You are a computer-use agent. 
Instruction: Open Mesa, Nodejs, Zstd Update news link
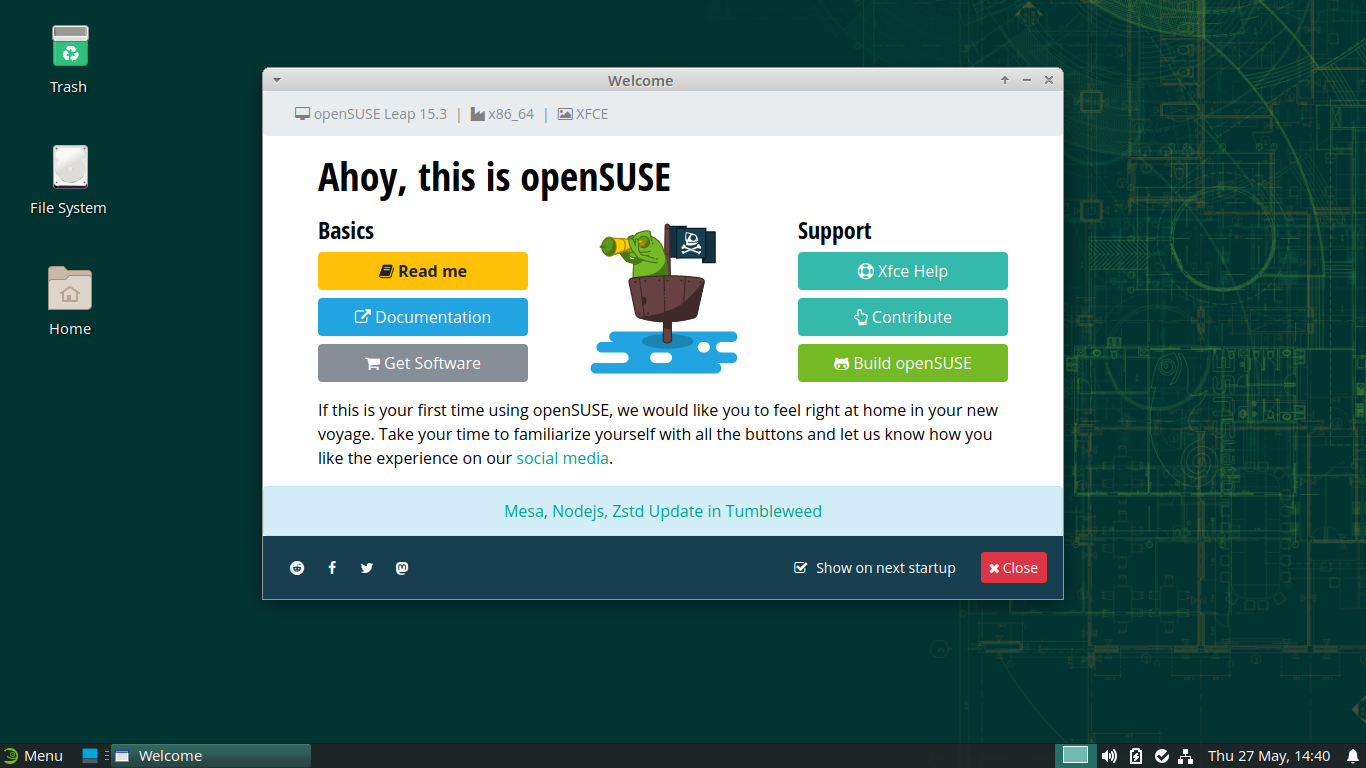pos(663,511)
